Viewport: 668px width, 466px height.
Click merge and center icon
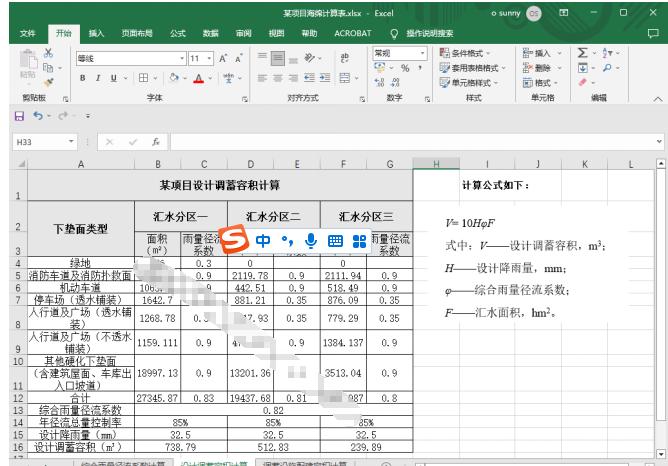345,78
